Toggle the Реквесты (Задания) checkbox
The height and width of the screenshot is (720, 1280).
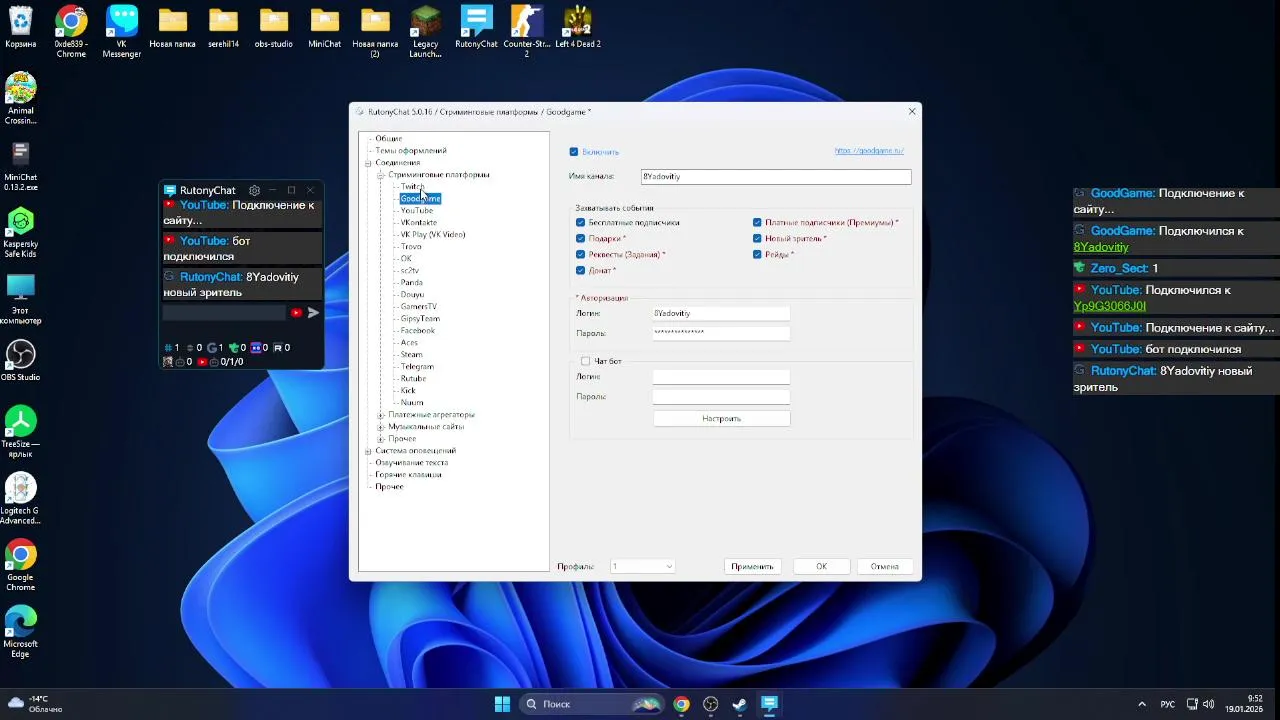pos(581,255)
